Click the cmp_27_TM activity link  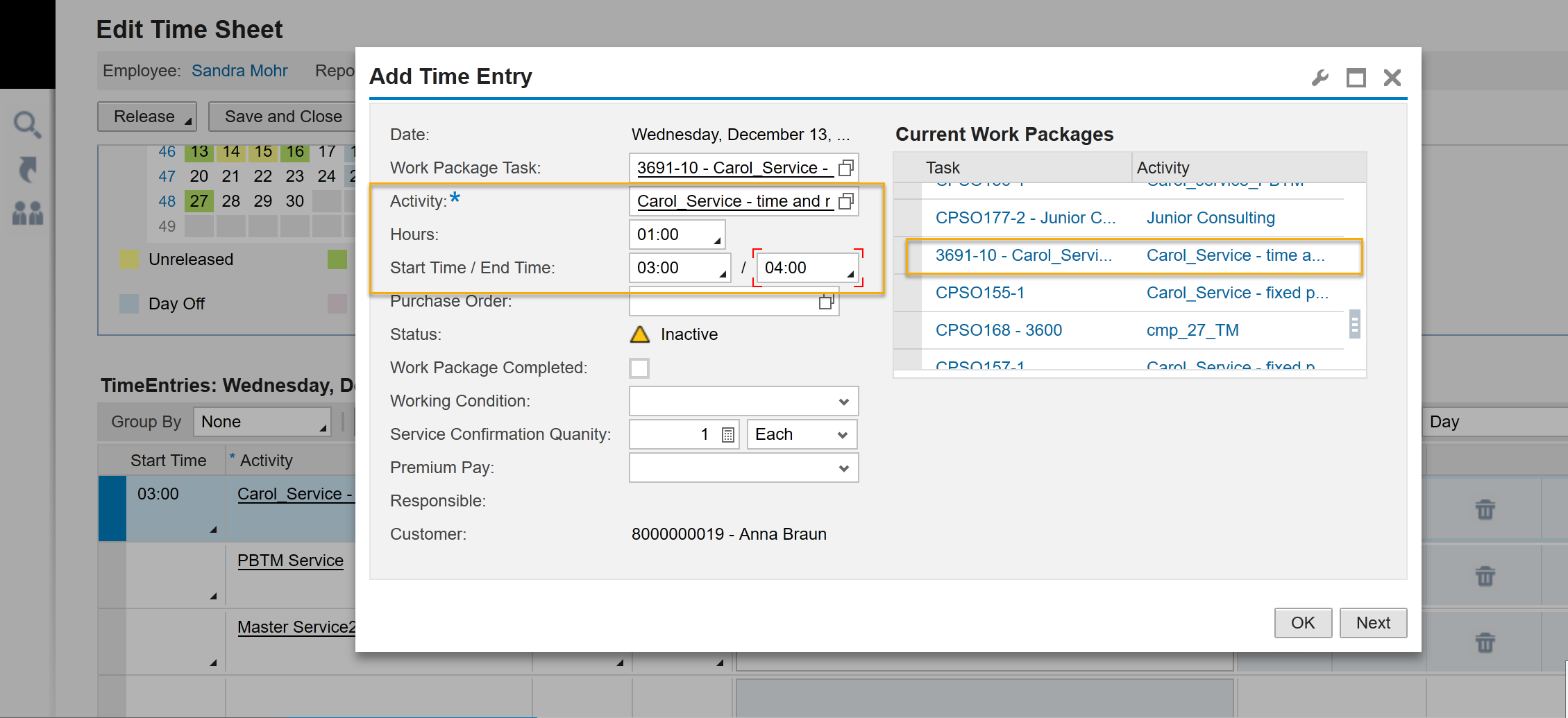pyautogui.click(x=1192, y=330)
